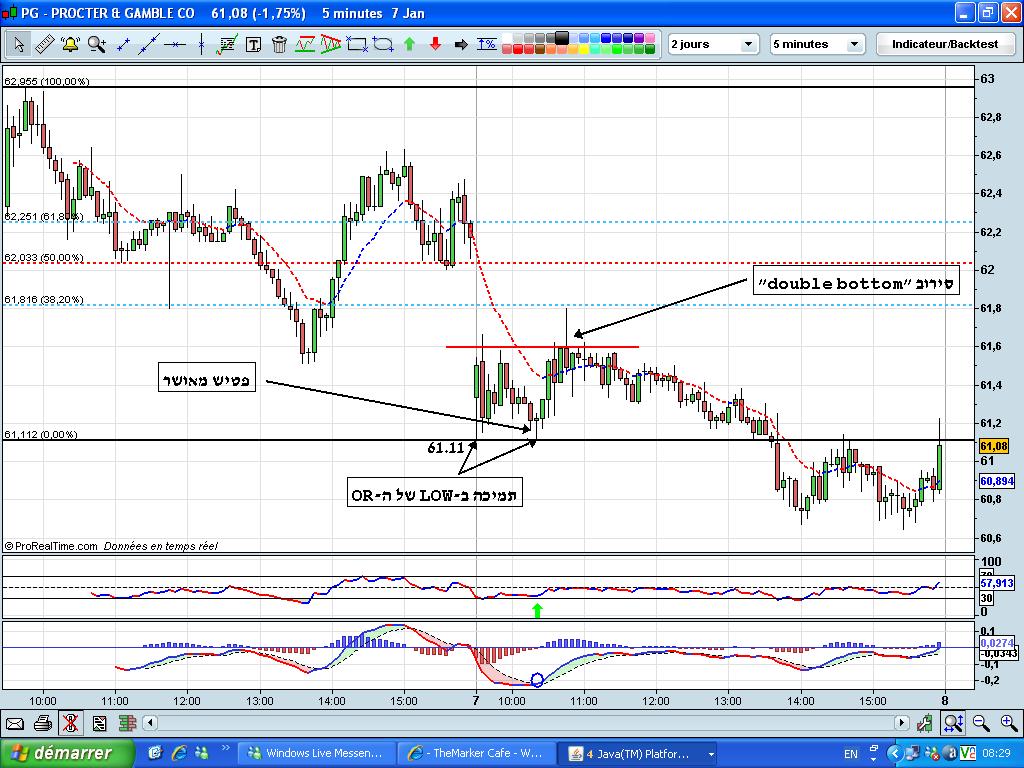
Task: Click the 'double bottom' annotation text box
Action: pos(856,280)
